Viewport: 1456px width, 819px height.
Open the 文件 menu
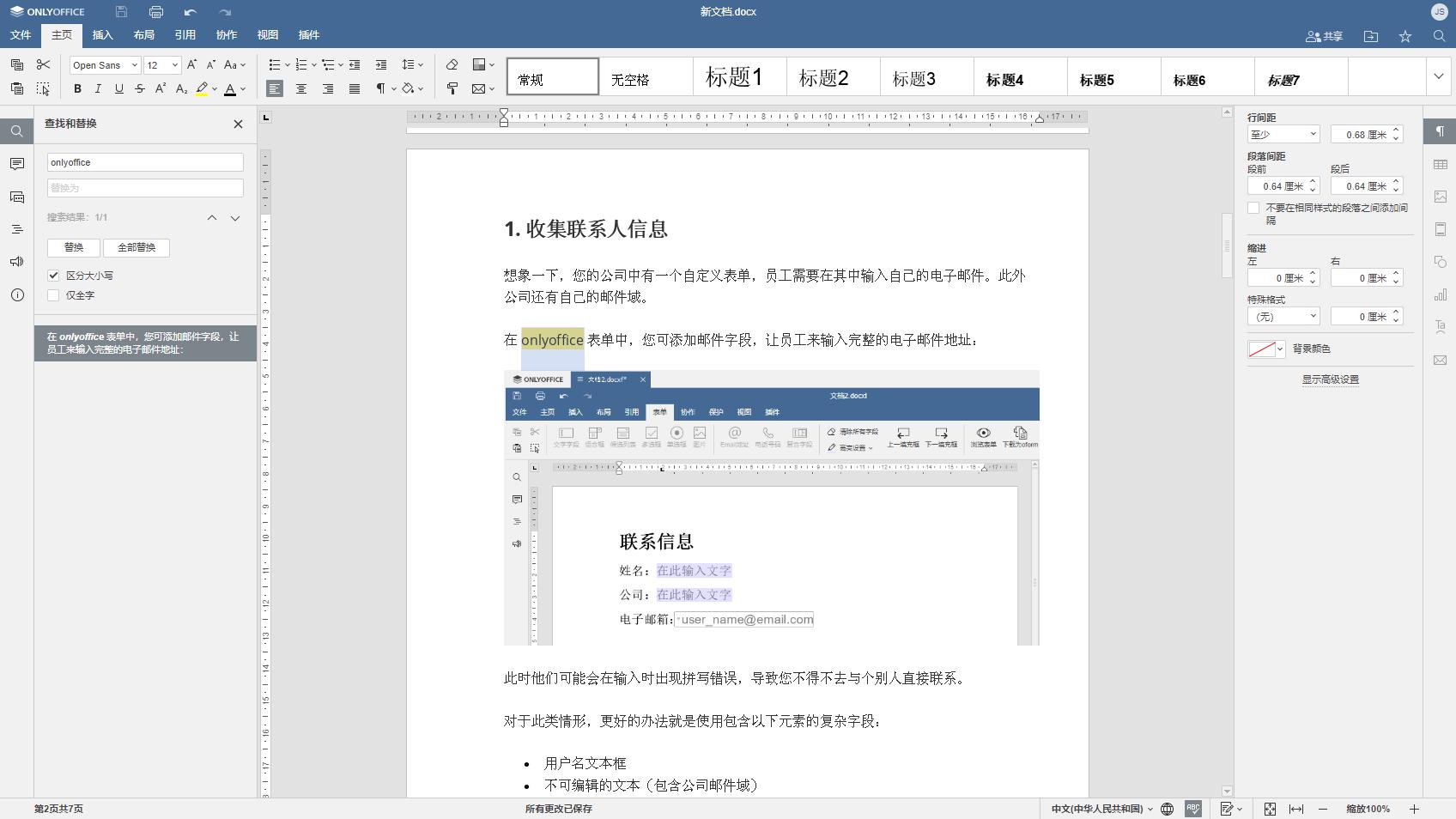click(x=21, y=35)
